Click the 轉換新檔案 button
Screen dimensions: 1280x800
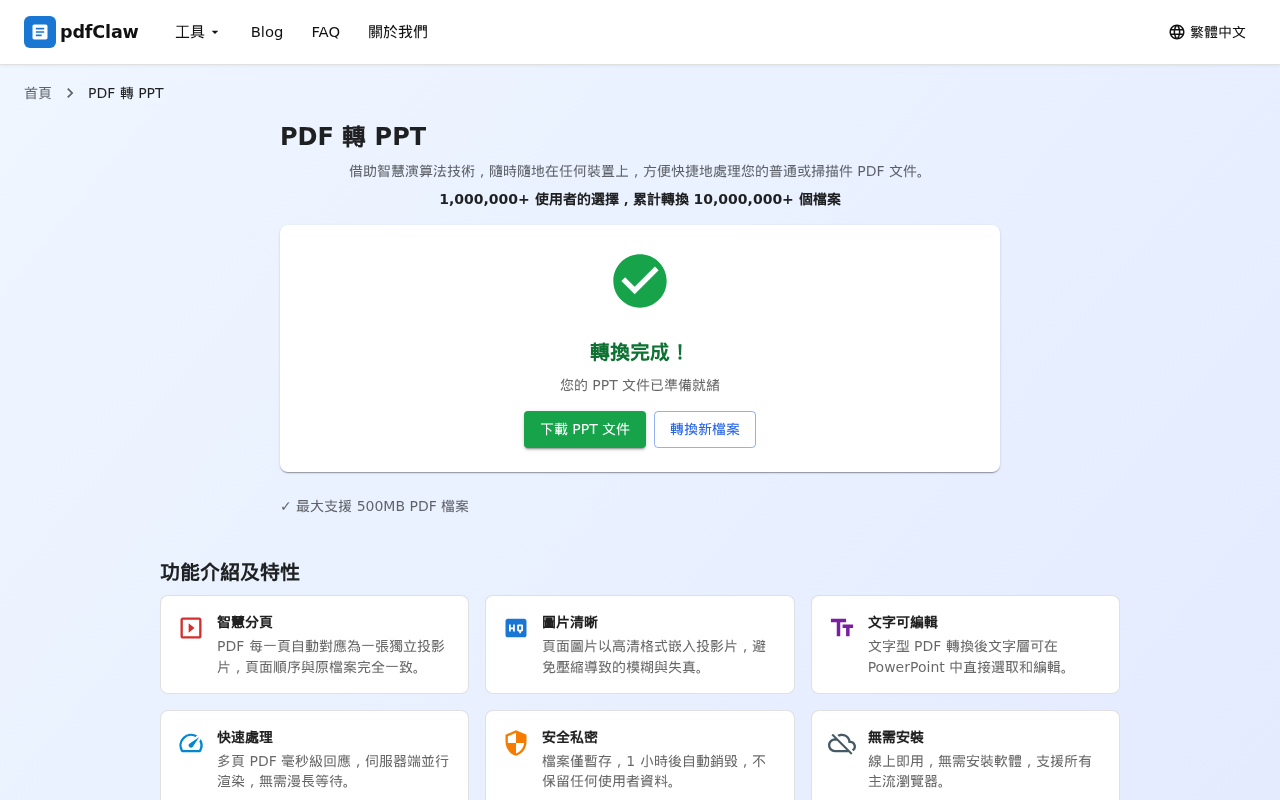click(705, 429)
